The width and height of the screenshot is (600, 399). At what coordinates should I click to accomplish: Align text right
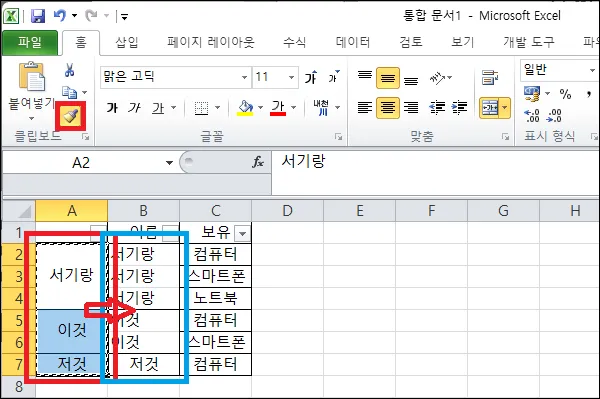[x=411, y=108]
